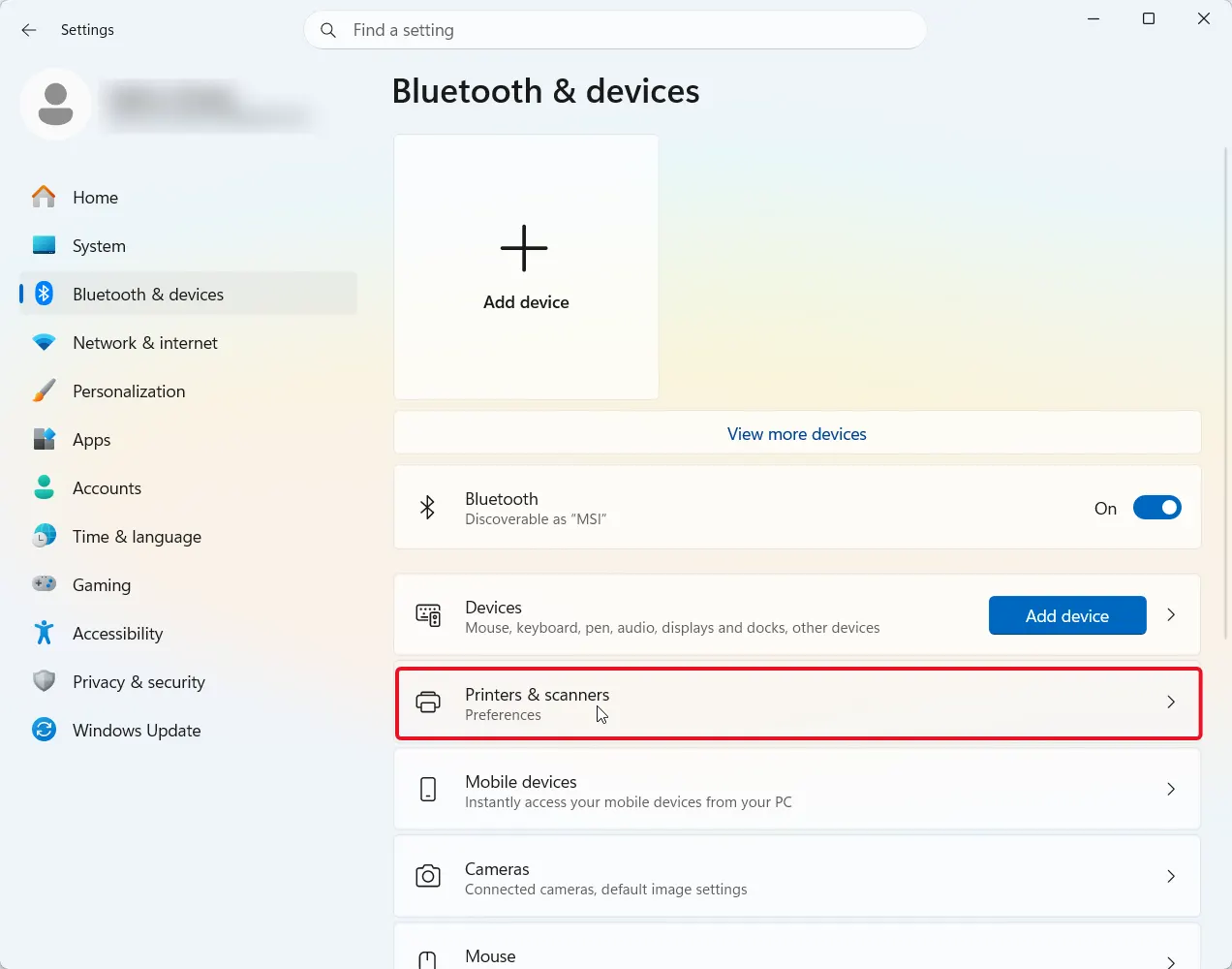Image resolution: width=1232 pixels, height=969 pixels.
Task: Click the Home house icon in the sidebar
Action: click(x=44, y=197)
